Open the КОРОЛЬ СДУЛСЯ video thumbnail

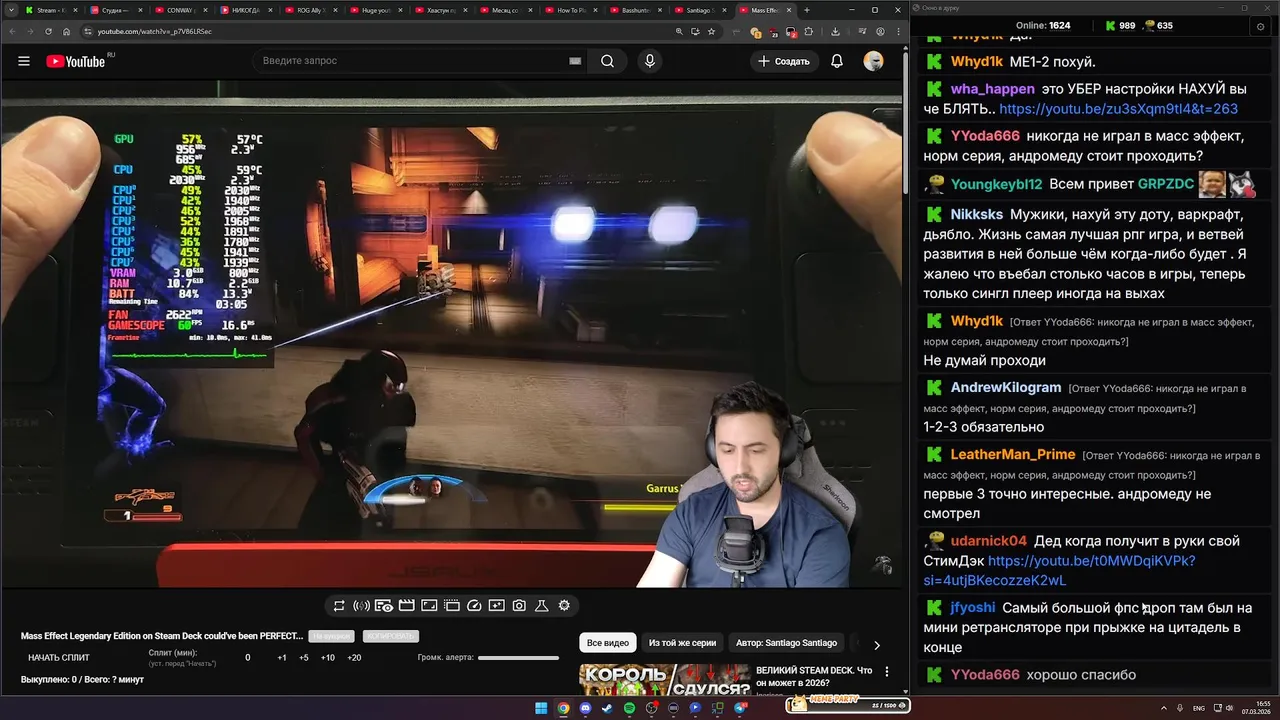coord(665,679)
